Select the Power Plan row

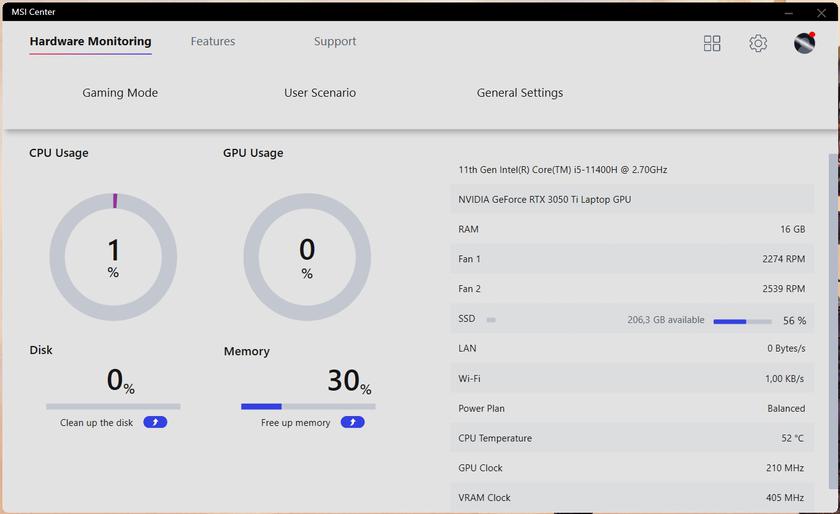click(631, 408)
